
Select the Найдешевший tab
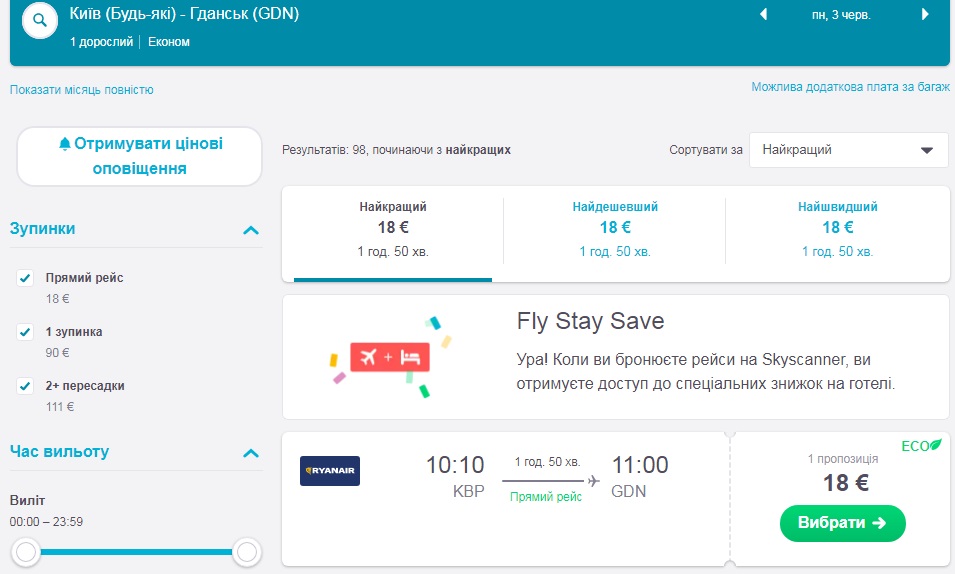615,228
